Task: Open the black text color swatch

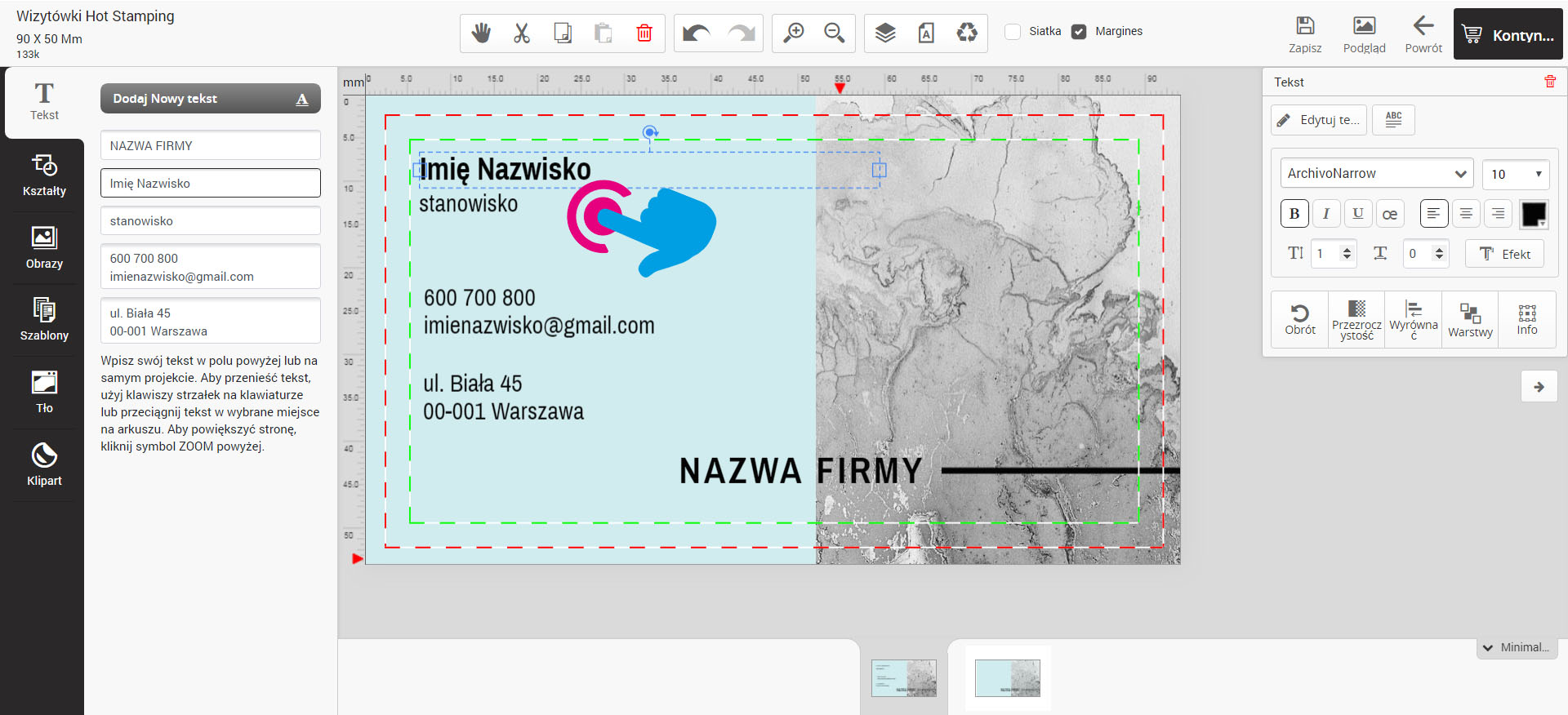Action: point(1533,214)
